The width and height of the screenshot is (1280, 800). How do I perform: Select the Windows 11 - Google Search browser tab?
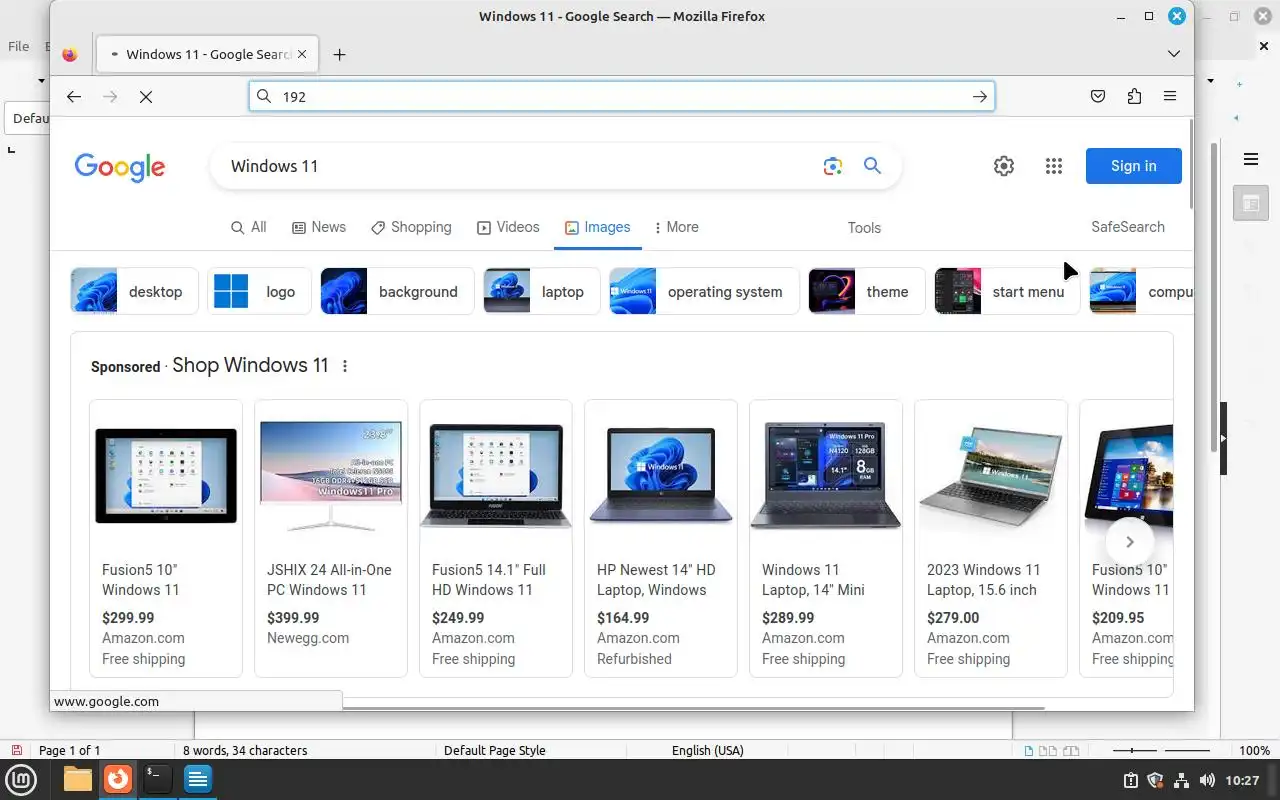point(207,54)
